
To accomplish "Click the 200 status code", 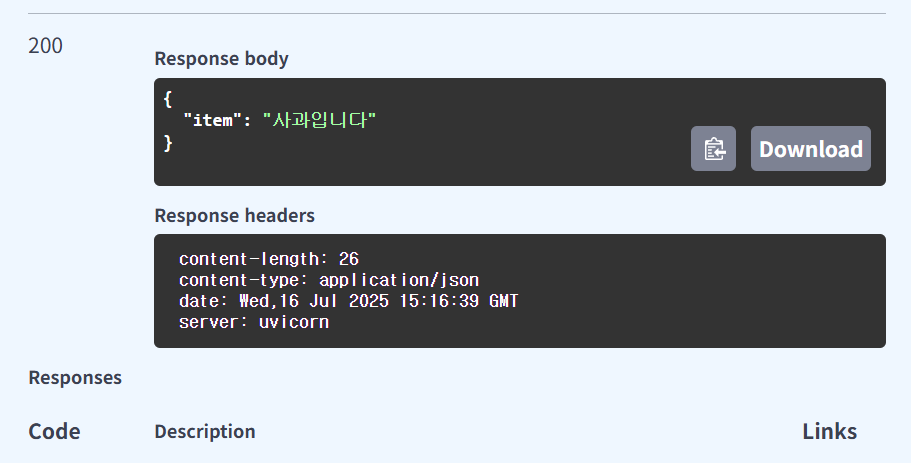I will pyautogui.click(x=45, y=46).
